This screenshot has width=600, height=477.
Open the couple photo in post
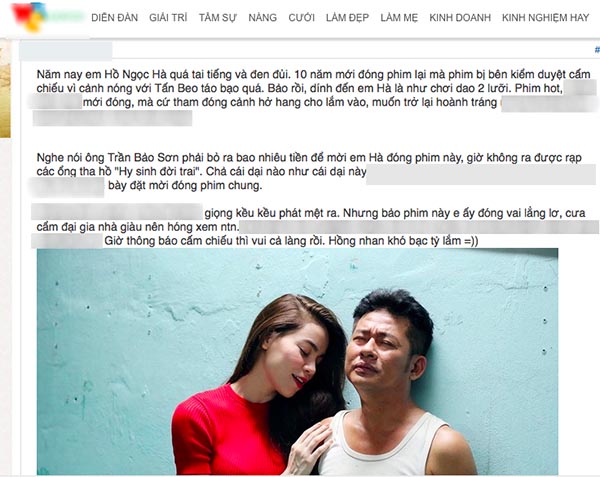click(297, 361)
